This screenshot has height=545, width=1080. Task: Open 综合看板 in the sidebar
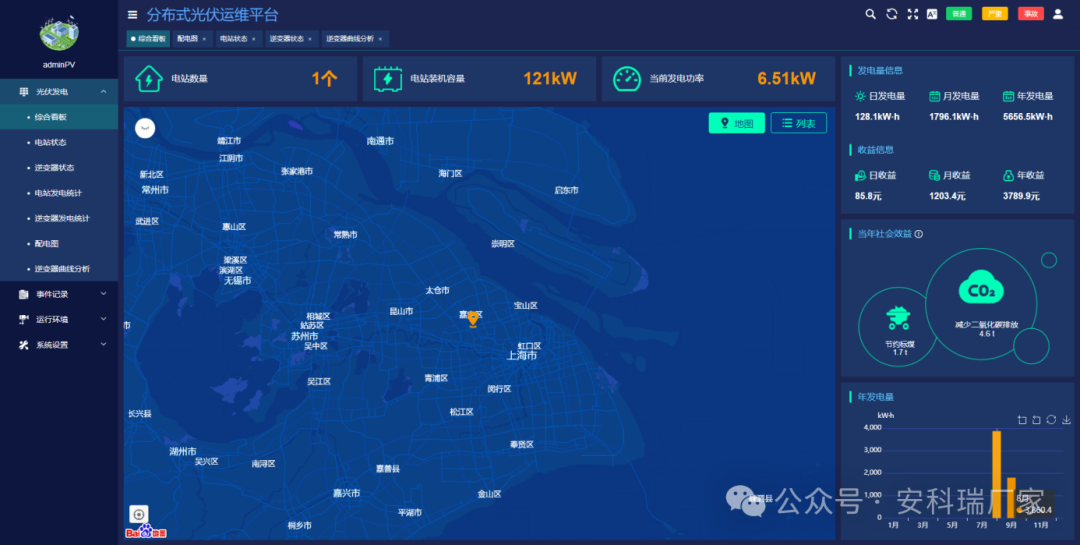[x=59, y=117]
